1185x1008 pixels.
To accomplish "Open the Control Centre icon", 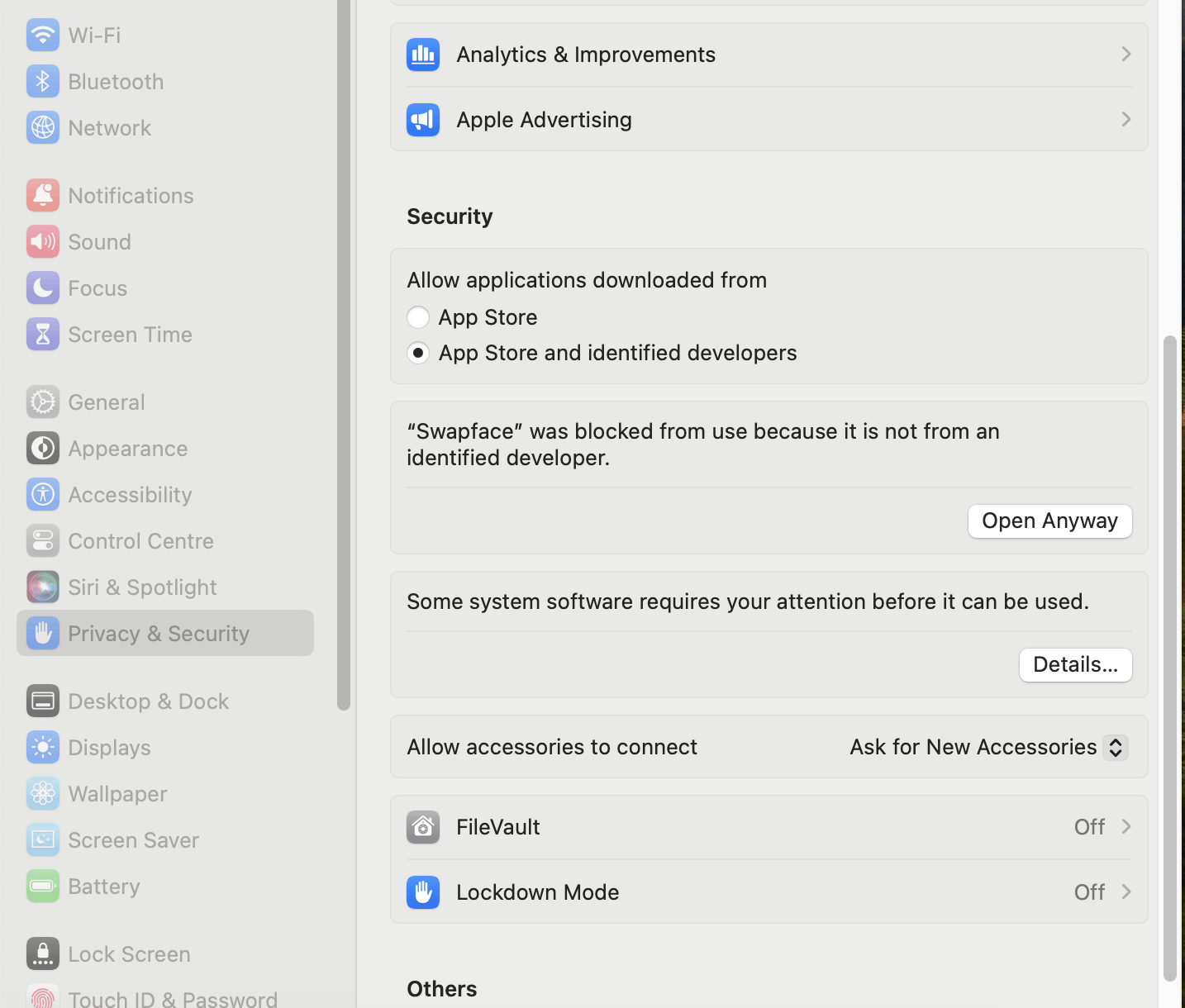I will pyautogui.click(x=42, y=540).
